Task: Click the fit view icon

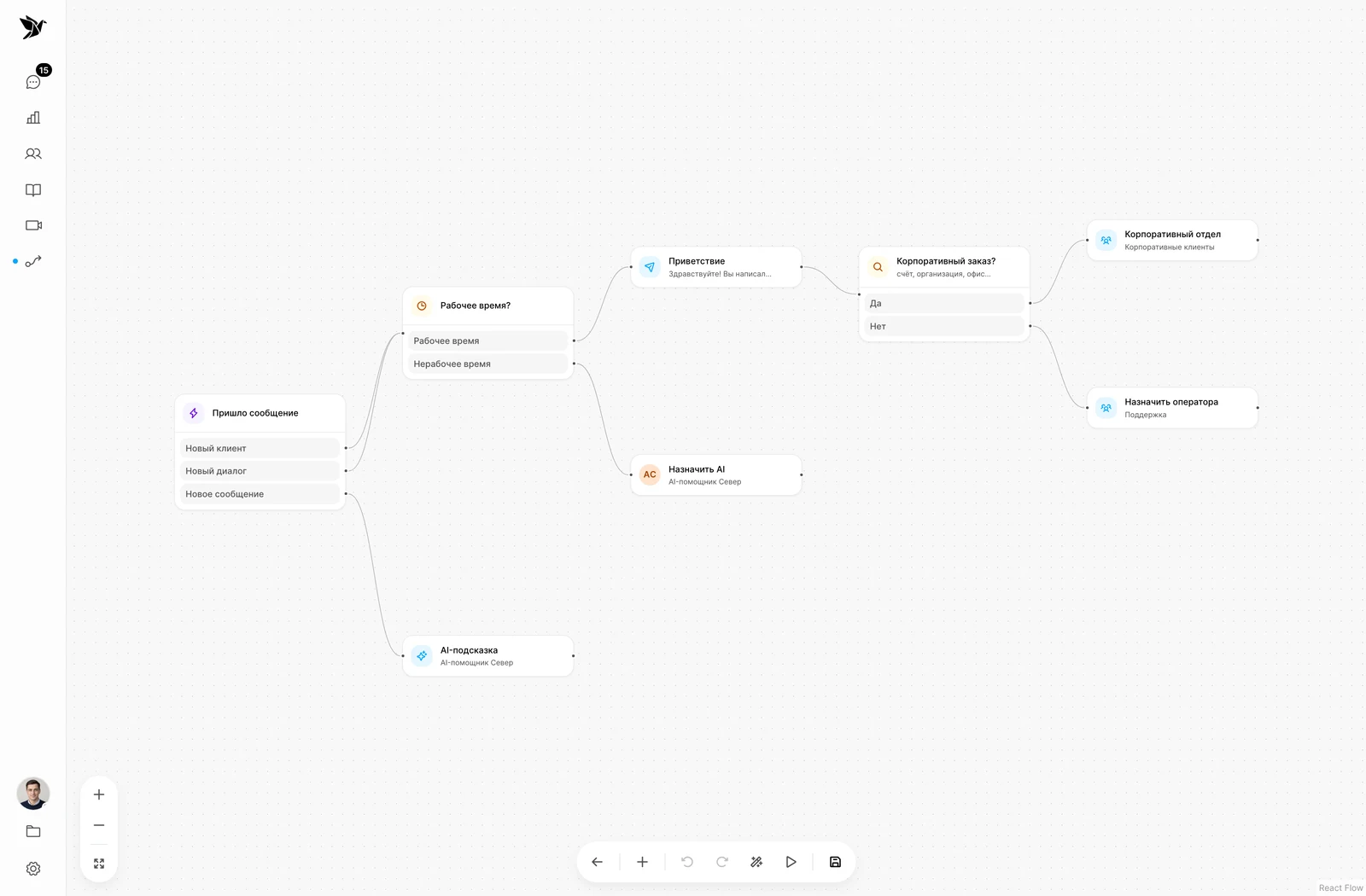Action: click(x=99, y=864)
